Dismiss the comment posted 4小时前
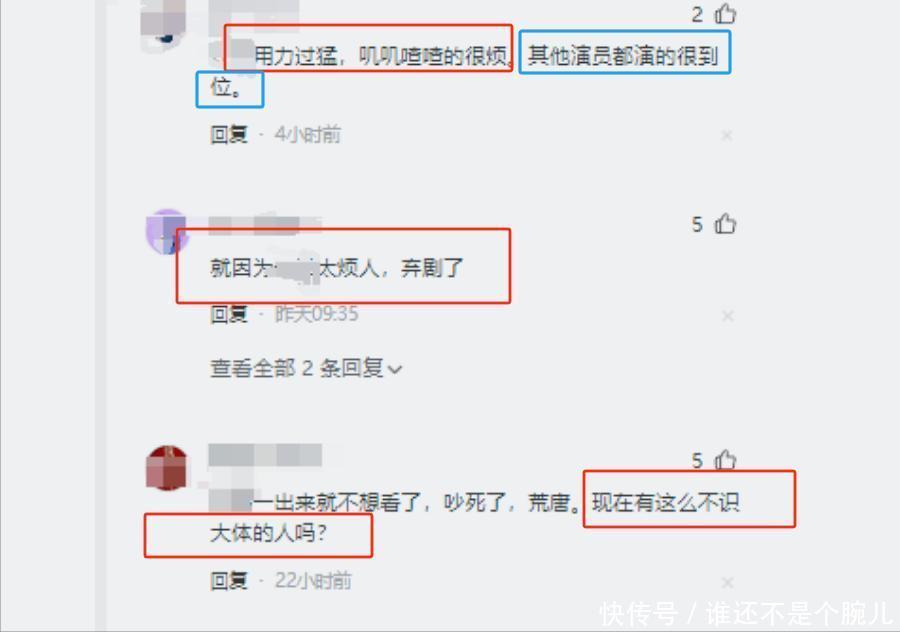Screen dimensions: 900x632 (727, 135)
